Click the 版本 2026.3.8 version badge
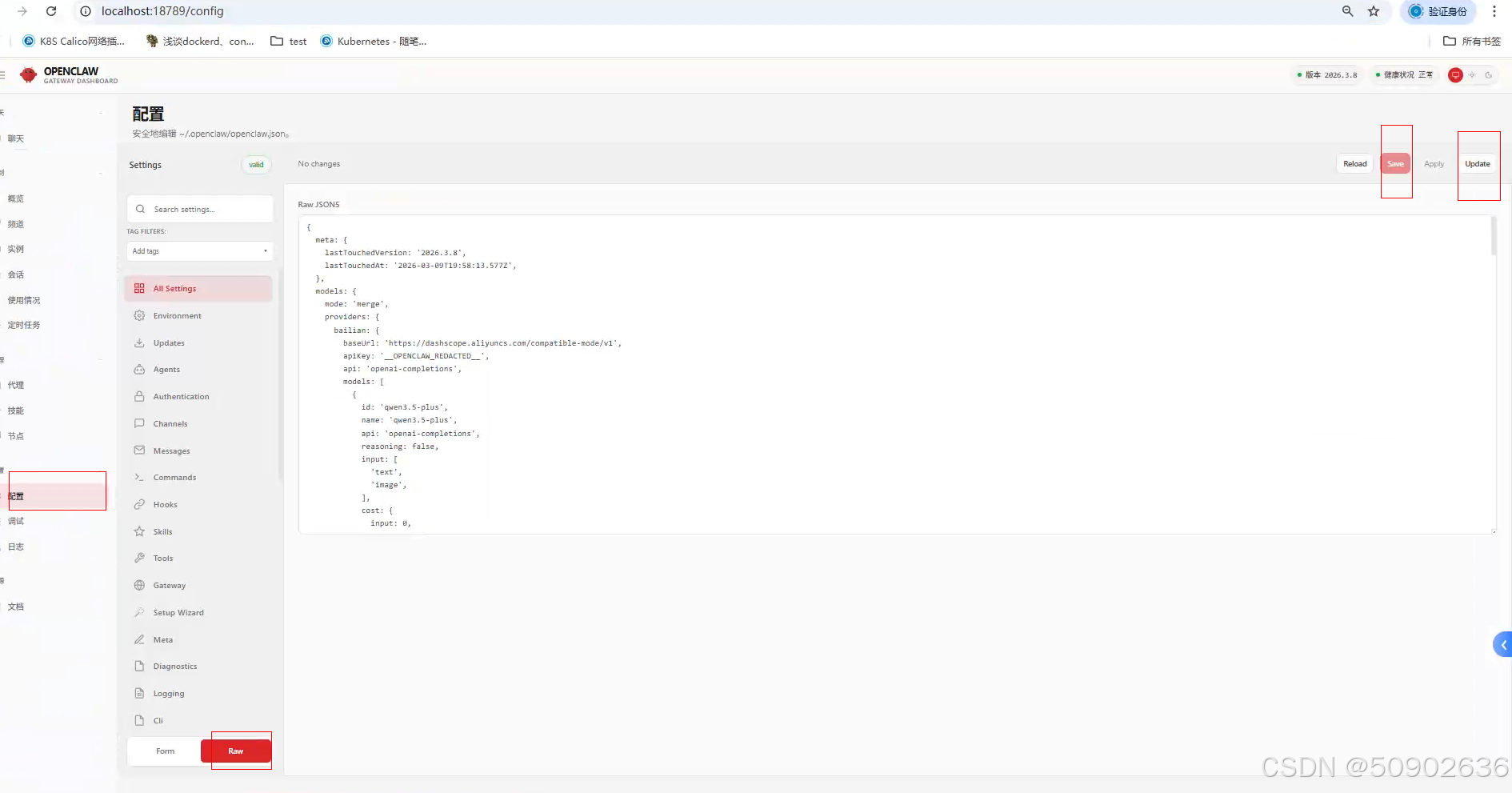Viewport: 1512px width, 793px height. click(x=1328, y=75)
